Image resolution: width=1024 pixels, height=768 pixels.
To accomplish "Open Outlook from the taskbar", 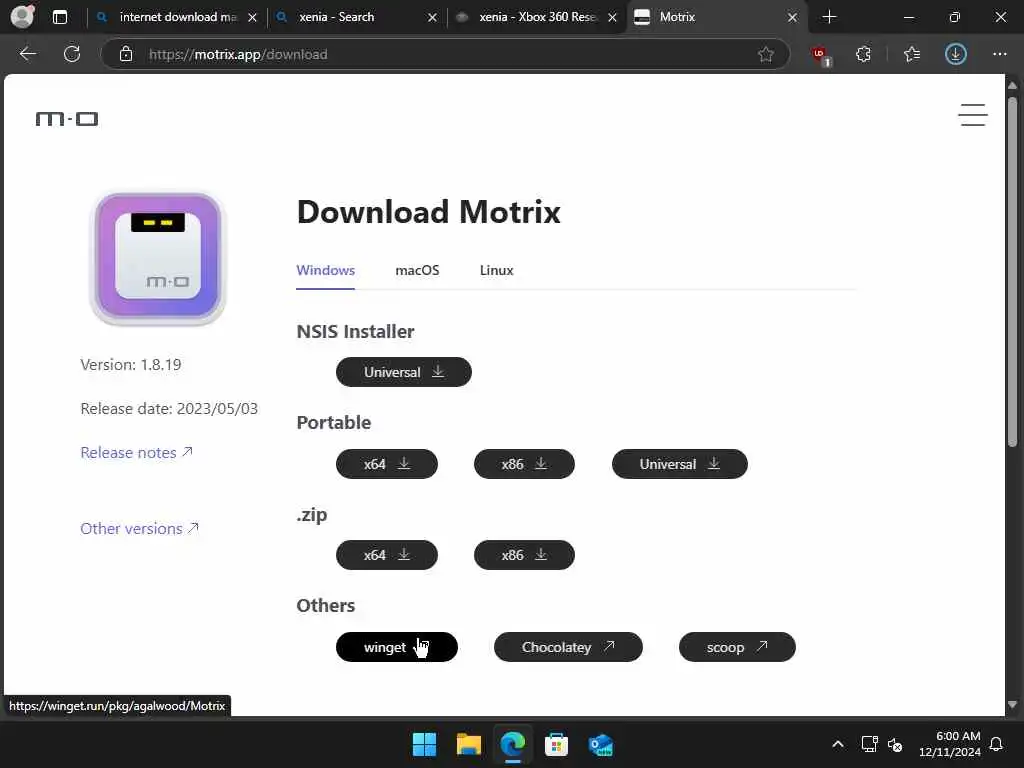I will pyautogui.click(x=600, y=744).
